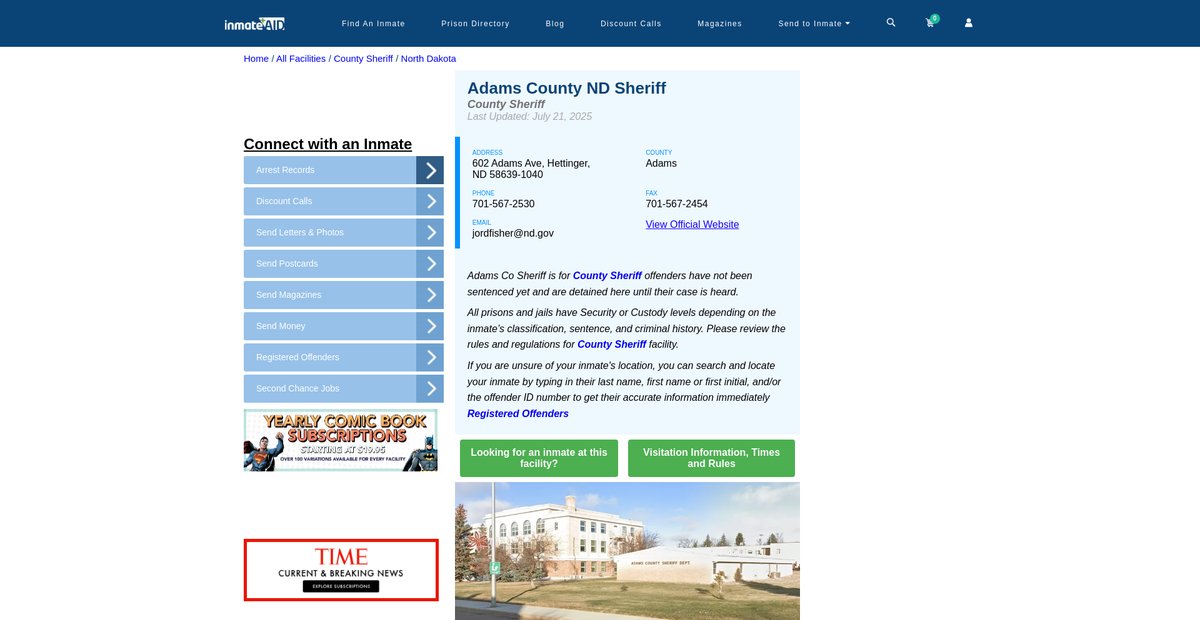Go to County Sheriff breadcrumb
This screenshot has height=620, width=1200.
point(363,58)
